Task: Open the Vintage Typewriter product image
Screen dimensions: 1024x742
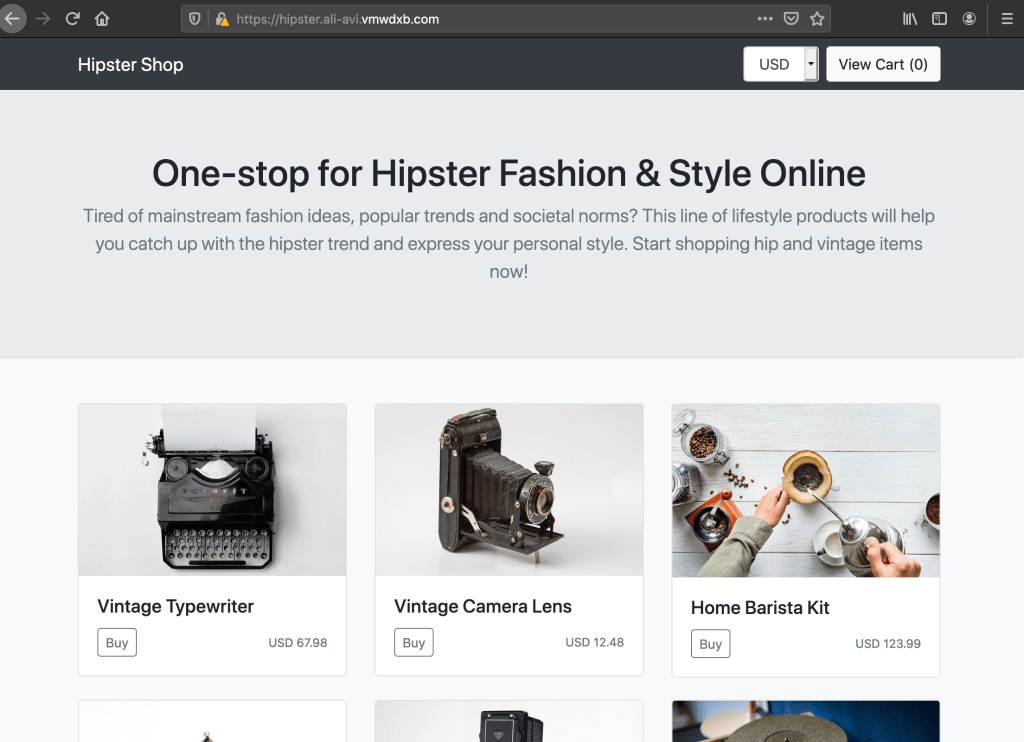Action: [212, 490]
